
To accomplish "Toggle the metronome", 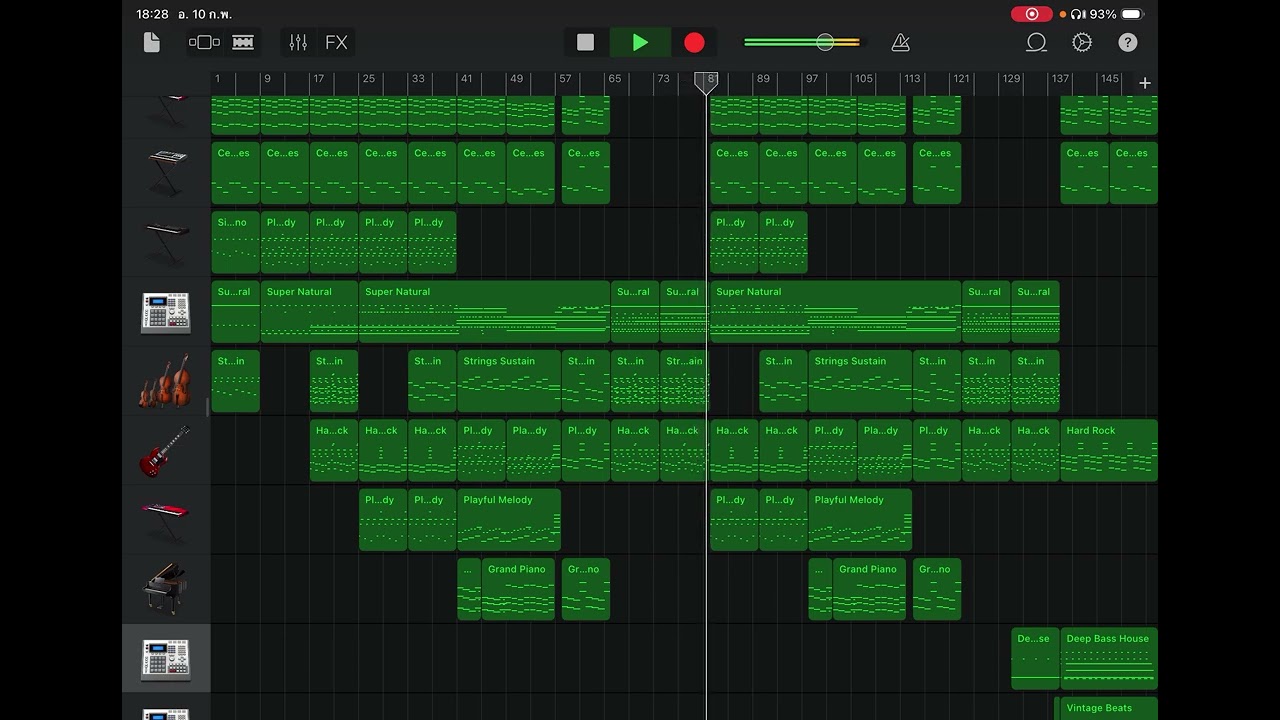I will [900, 42].
